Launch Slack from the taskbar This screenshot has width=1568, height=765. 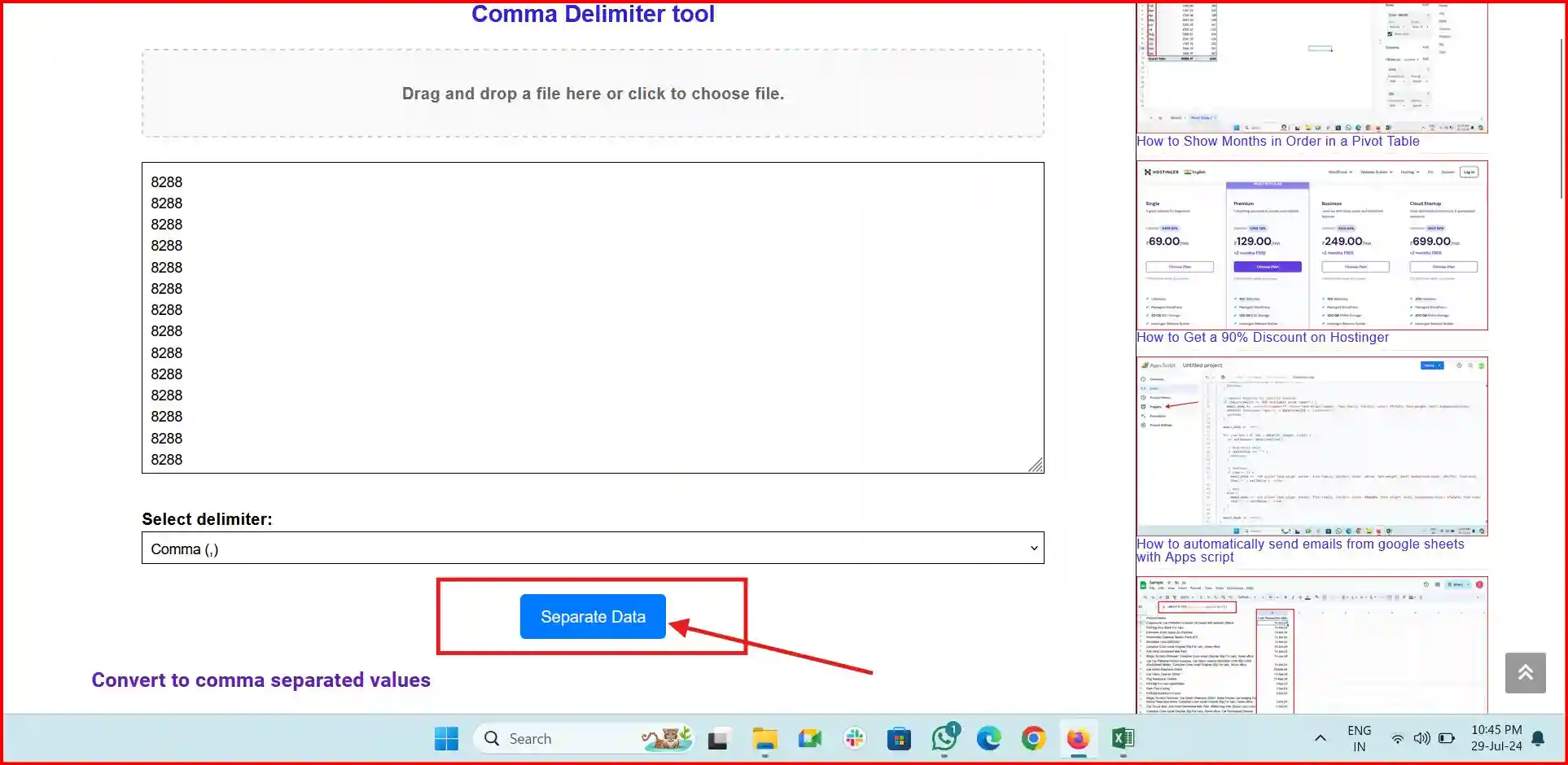pyautogui.click(x=854, y=739)
